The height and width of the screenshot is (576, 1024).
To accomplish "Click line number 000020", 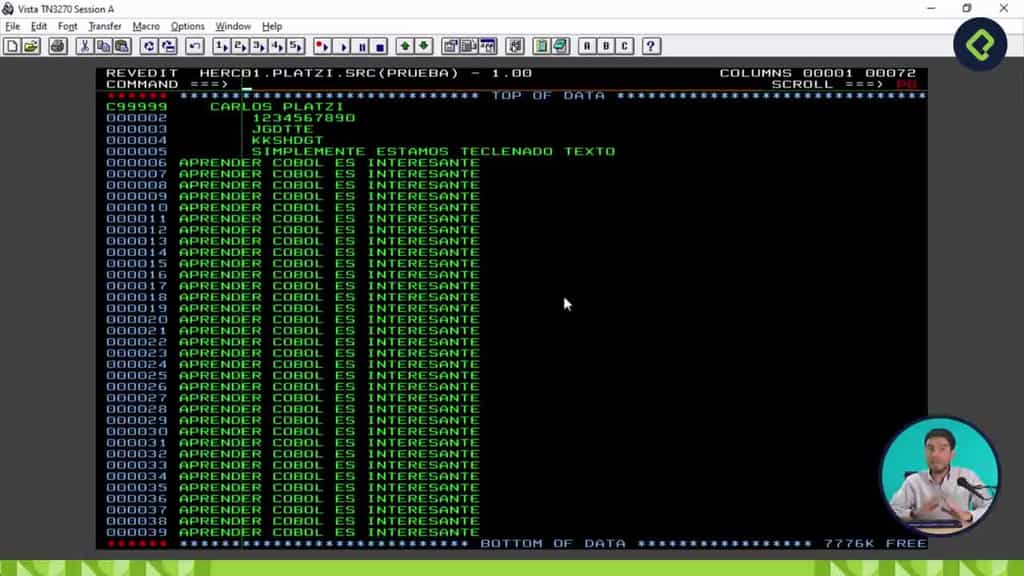I will 136,319.
